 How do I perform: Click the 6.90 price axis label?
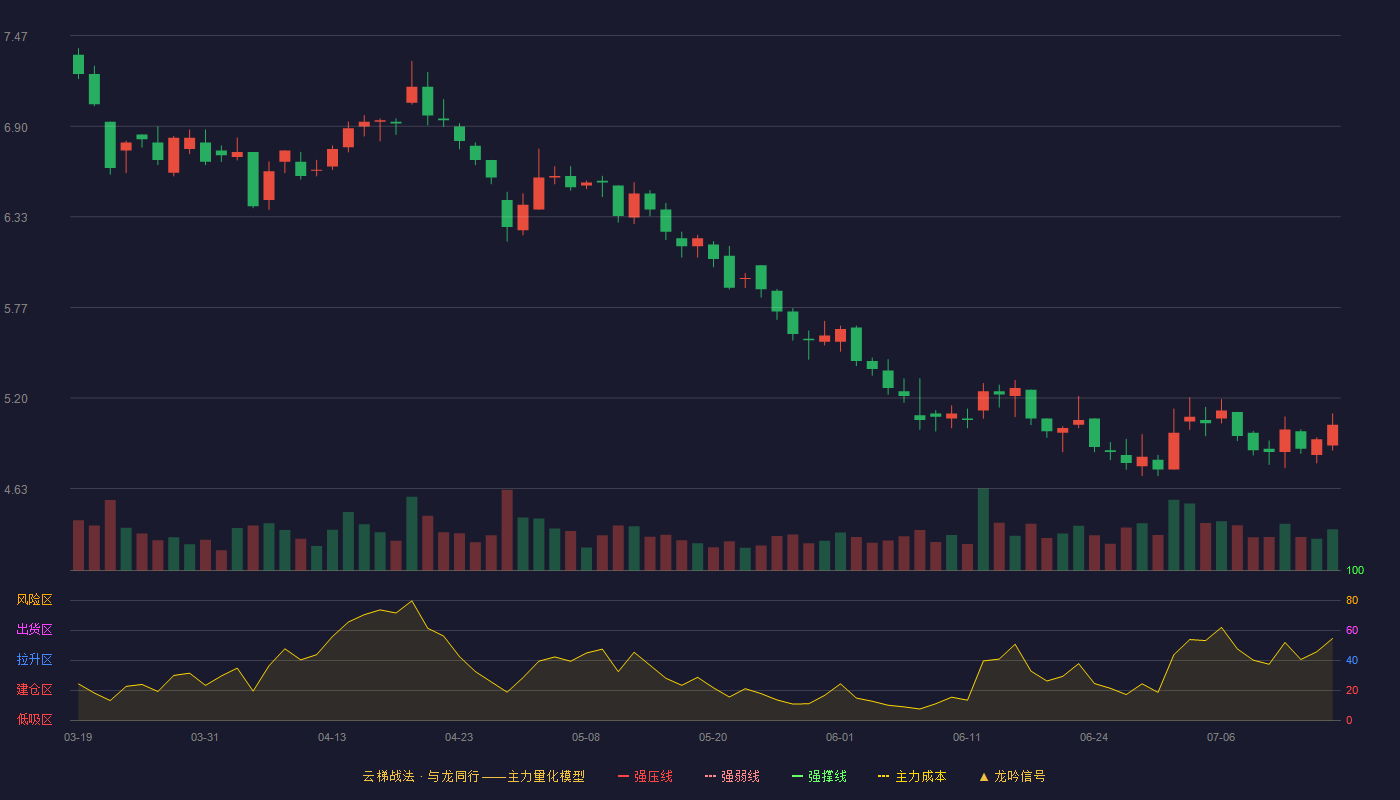(x=16, y=128)
